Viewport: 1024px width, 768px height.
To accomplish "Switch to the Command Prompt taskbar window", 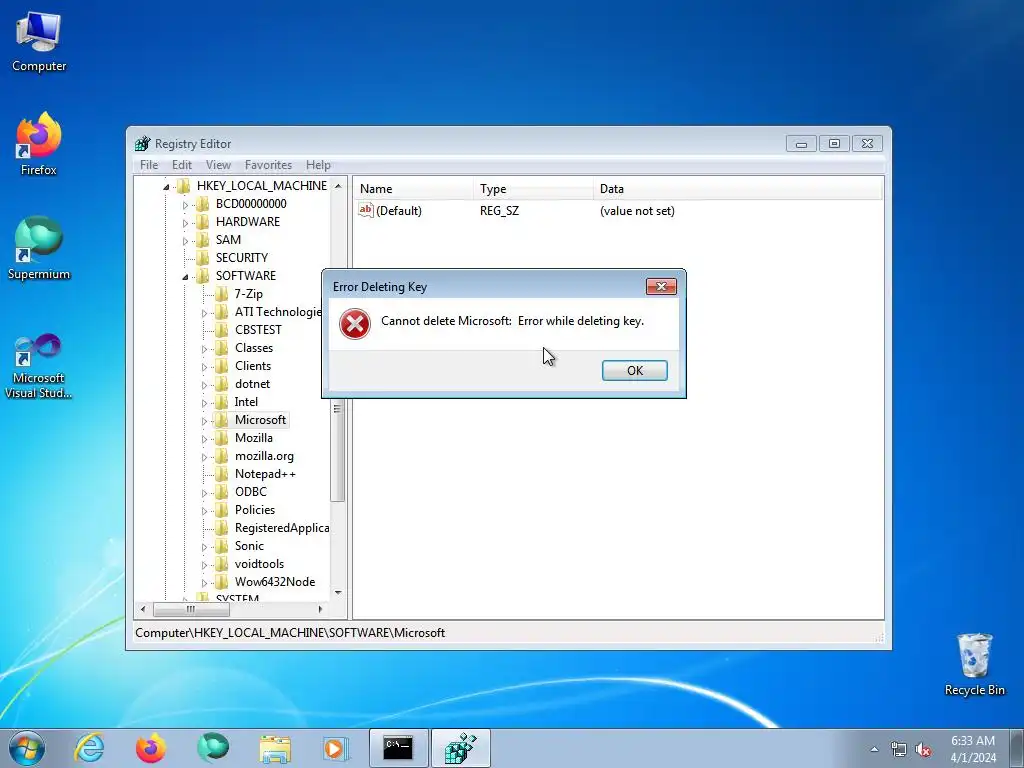I will [398, 748].
